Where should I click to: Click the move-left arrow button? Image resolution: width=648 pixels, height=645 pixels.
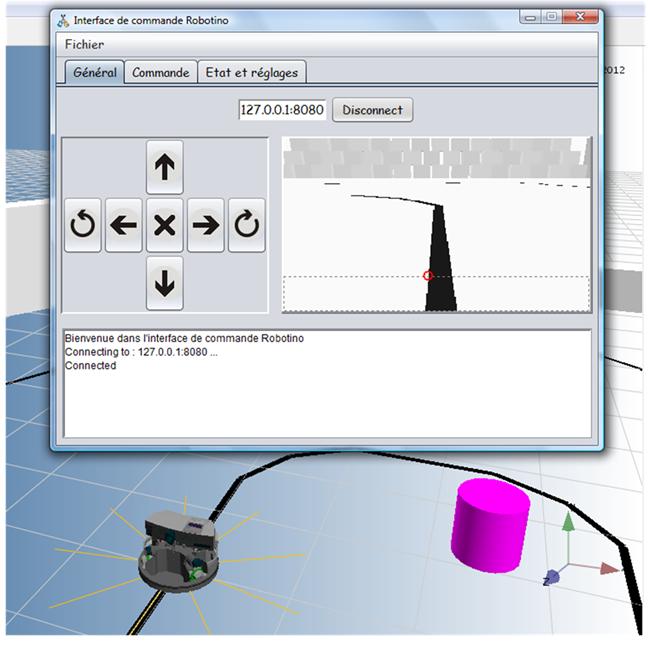(123, 225)
